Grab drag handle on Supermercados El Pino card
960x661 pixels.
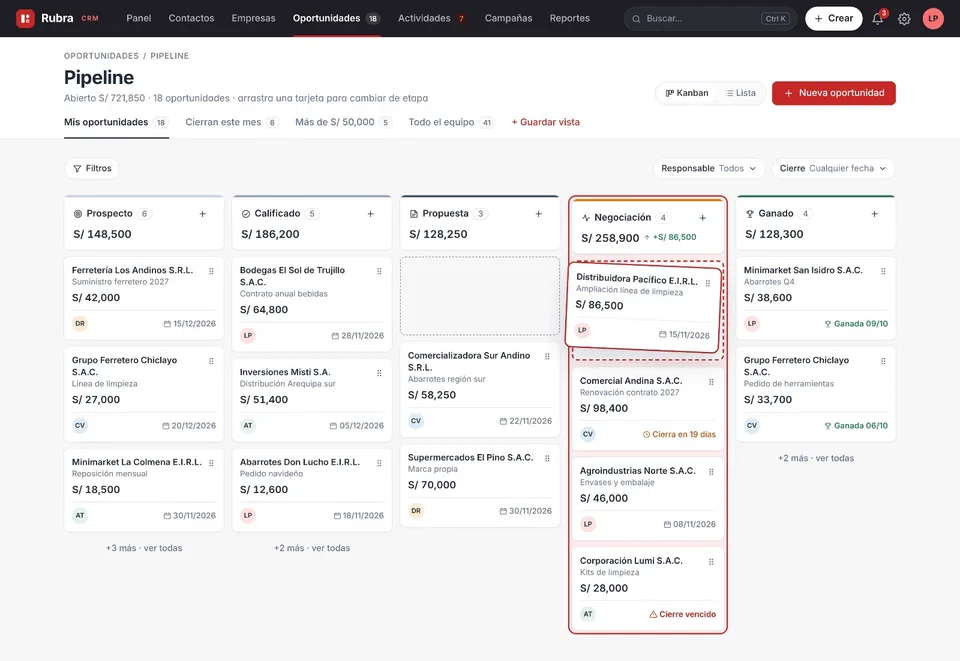click(x=547, y=458)
